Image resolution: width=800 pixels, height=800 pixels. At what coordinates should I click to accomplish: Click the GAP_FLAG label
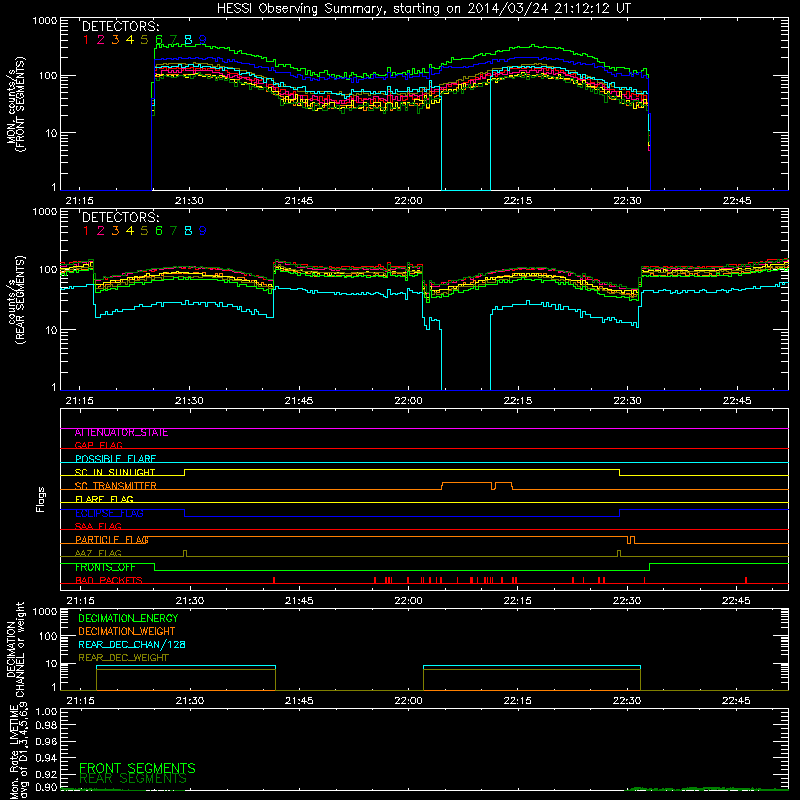coord(98,445)
